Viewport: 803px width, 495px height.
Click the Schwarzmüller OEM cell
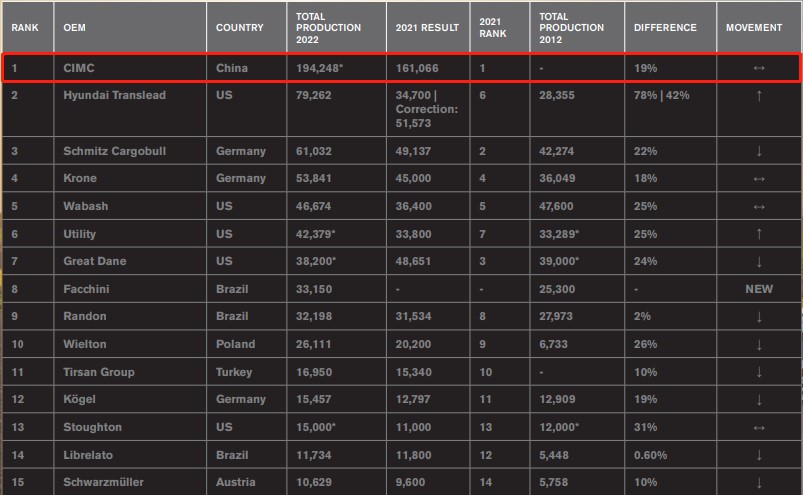point(103,482)
